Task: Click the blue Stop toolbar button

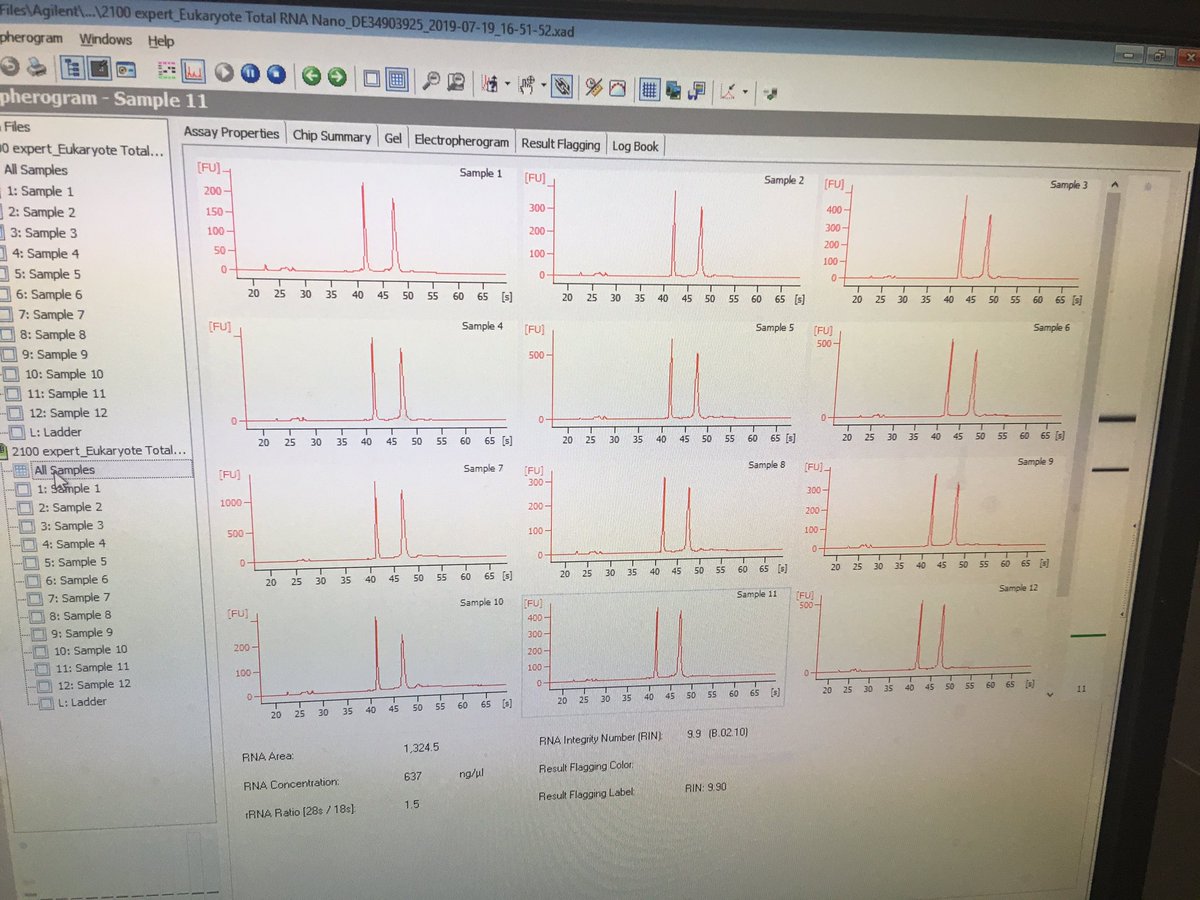Action: click(x=276, y=74)
